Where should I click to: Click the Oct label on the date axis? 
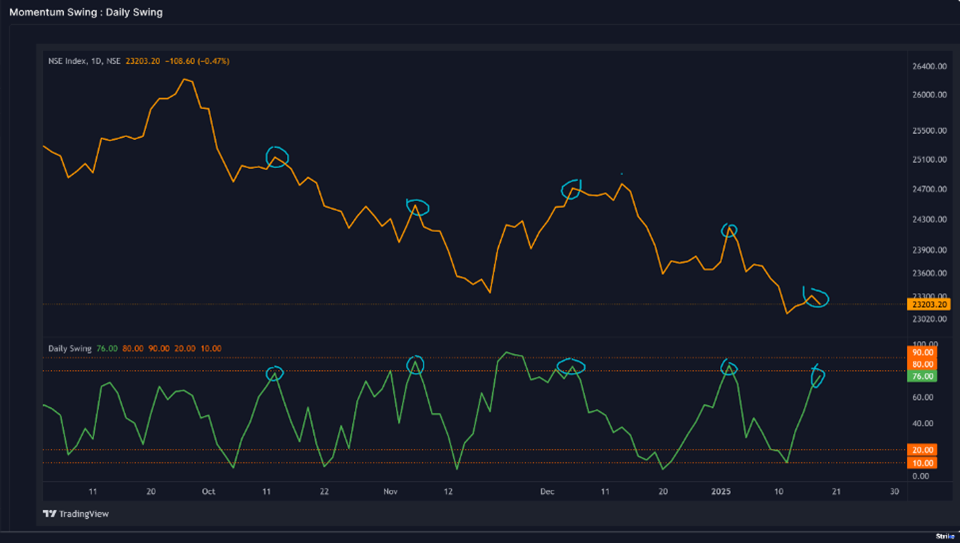pyautogui.click(x=208, y=492)
